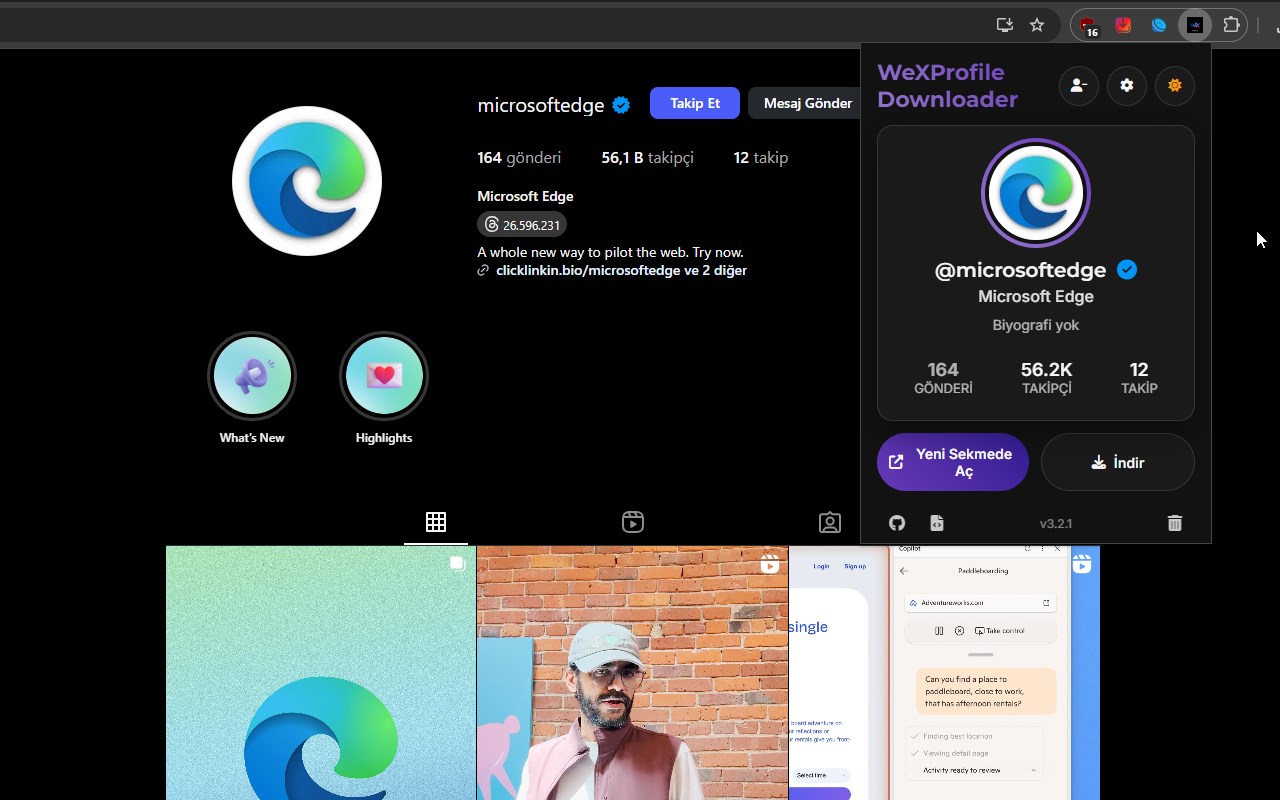Open the What's New highlight
This screenshot has width=1280, height=800.
(252, 376)
